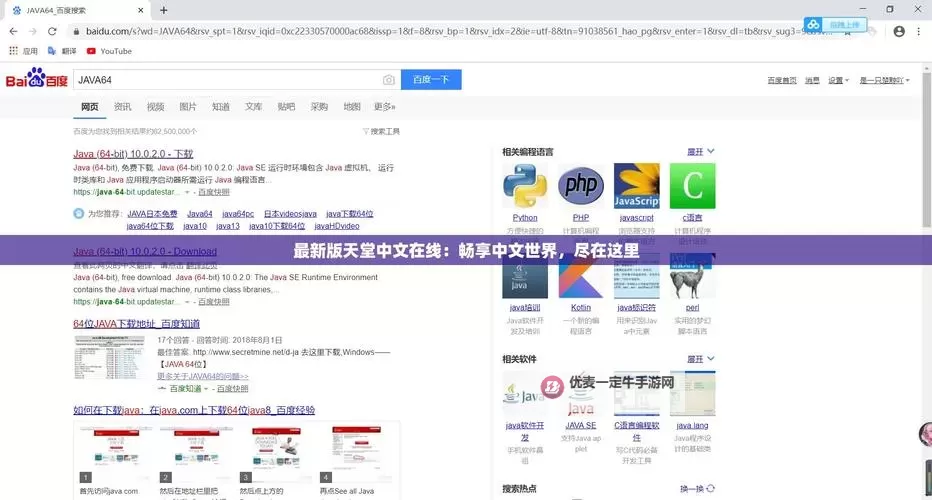
Task: Expand 相关软件 with 展开
Action: (700, 359)
